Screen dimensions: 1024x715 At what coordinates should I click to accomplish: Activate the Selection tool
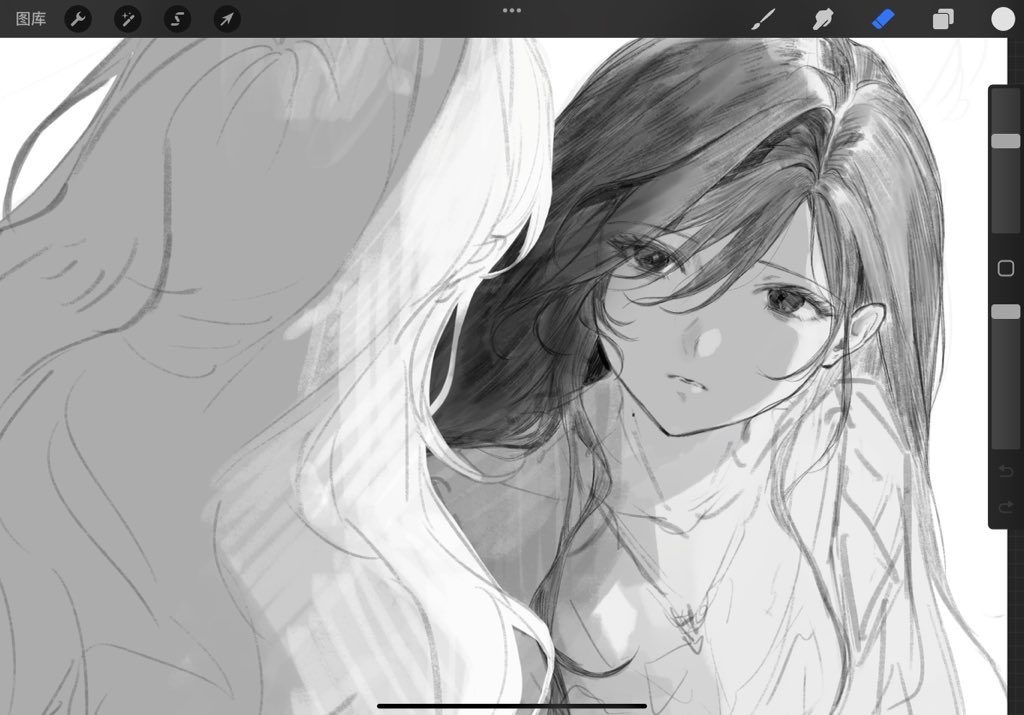pyautogui.click(x=178, y=19)
